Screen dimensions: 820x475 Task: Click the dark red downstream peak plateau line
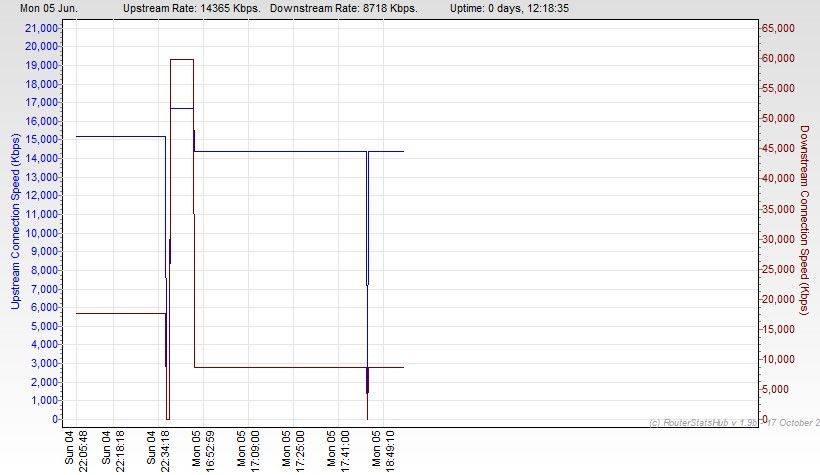181,60
